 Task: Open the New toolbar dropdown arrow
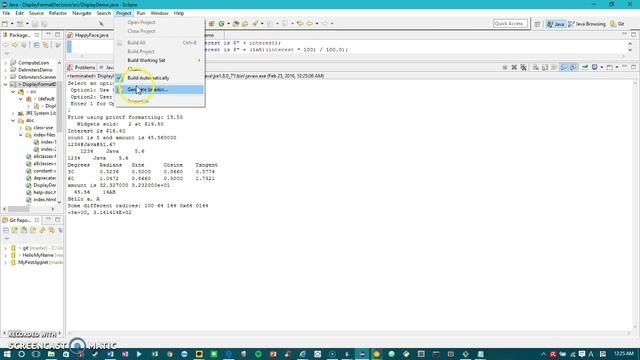point(12,24)
